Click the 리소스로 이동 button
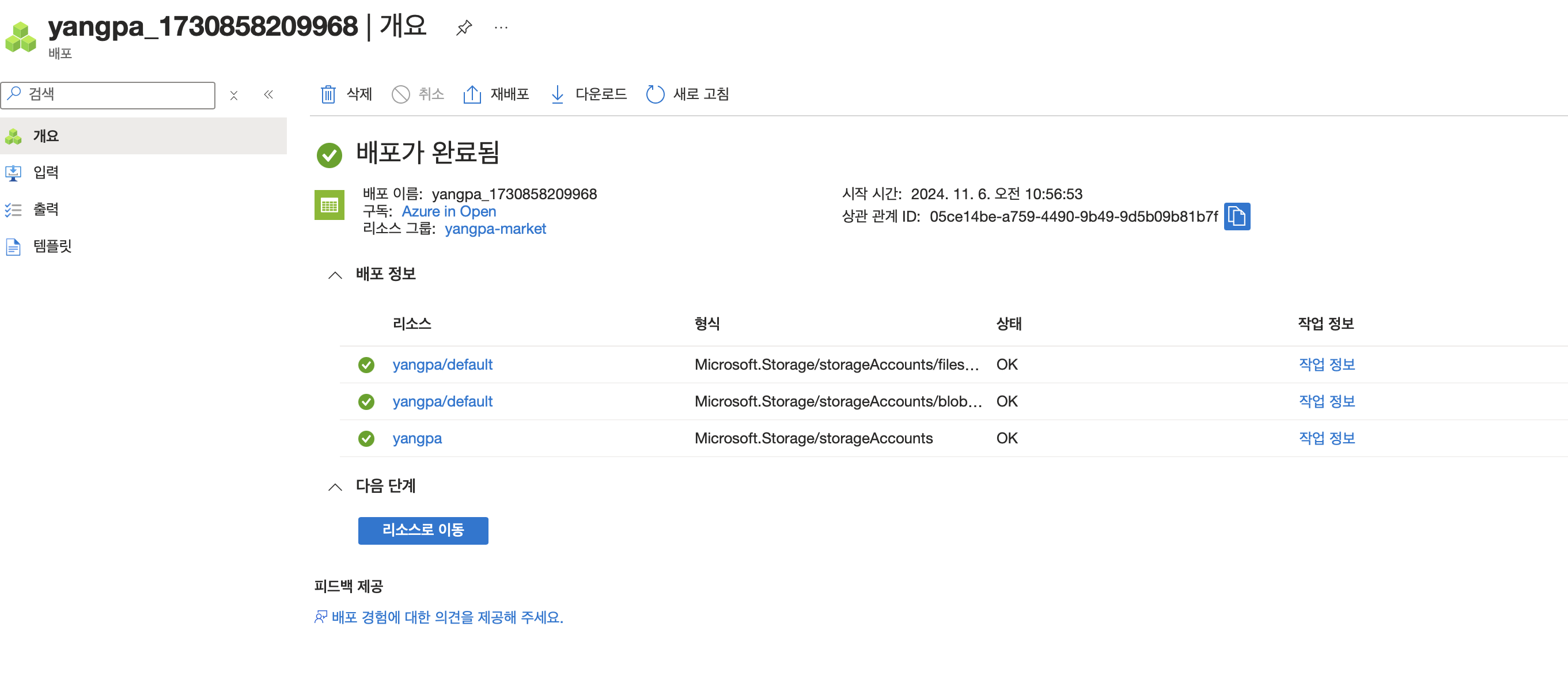 (423, 530)
